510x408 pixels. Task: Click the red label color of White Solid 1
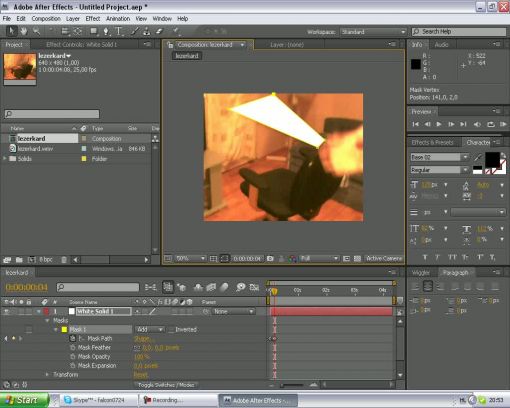[x=46, y=311]
